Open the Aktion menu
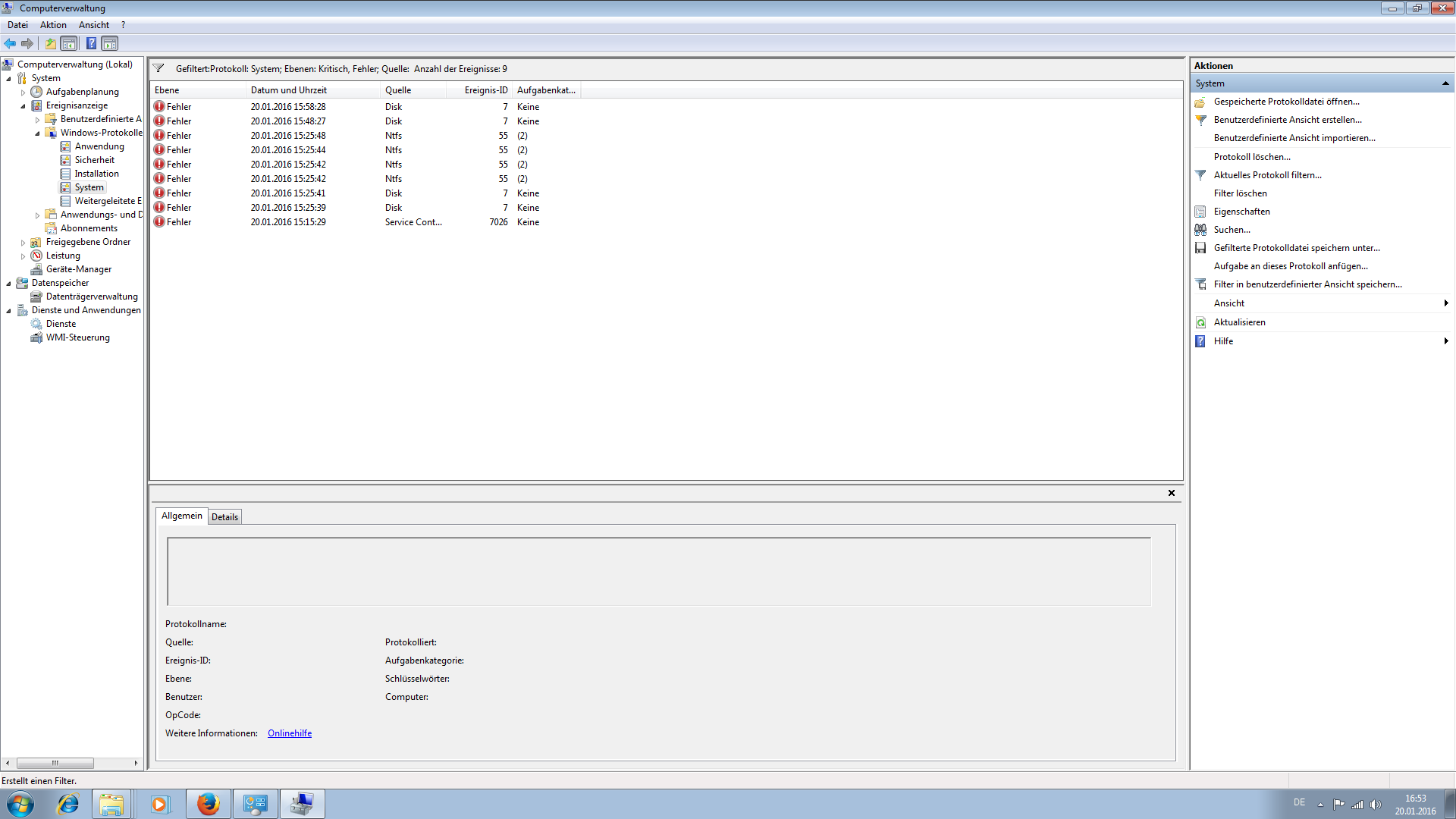Screen dimensions: 1456x819 pos(53,25)
